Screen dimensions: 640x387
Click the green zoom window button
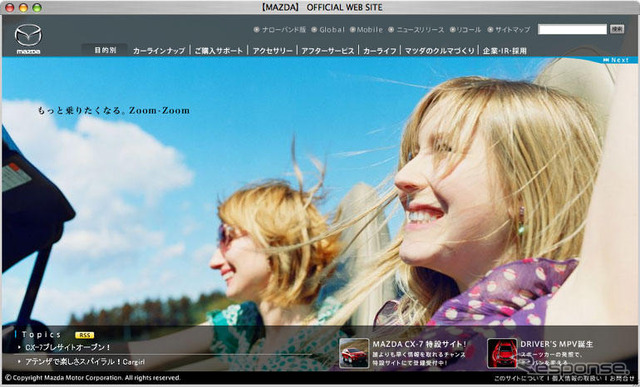tap(37, 8)
